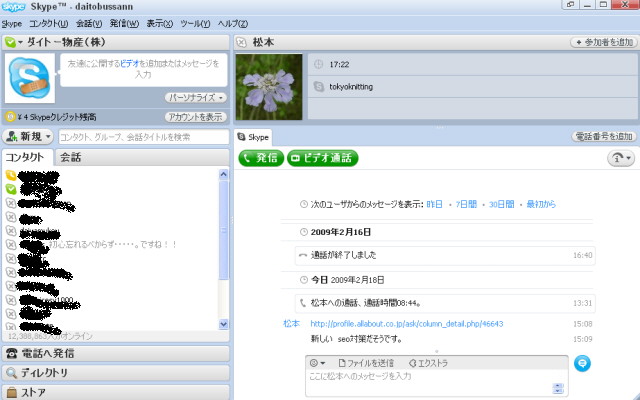Click the ビデオ link in mood message
The width and height of the screenshot is (640, 400).
click(129, 64)
